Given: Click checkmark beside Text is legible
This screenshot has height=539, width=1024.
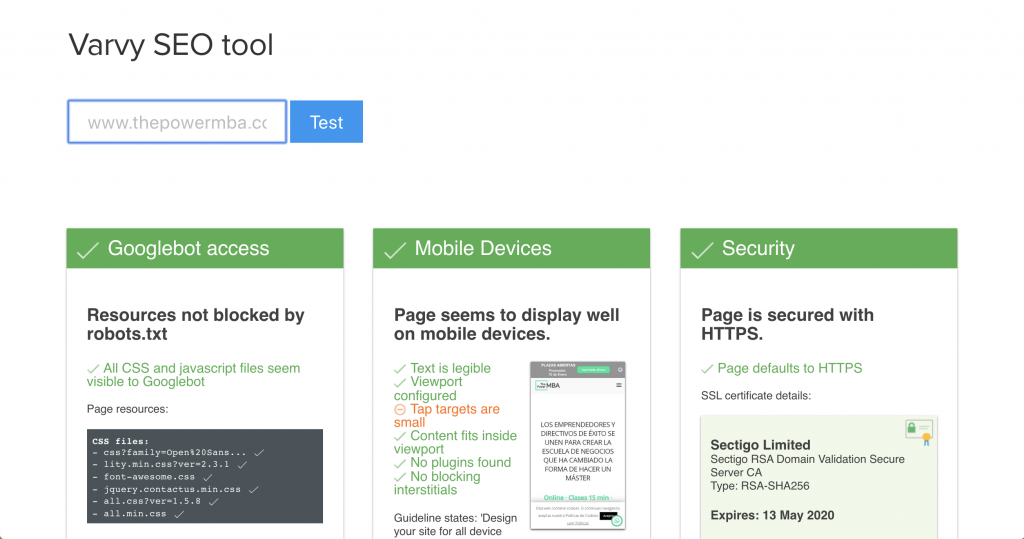Looking at the screenshot, I should 400,369.
